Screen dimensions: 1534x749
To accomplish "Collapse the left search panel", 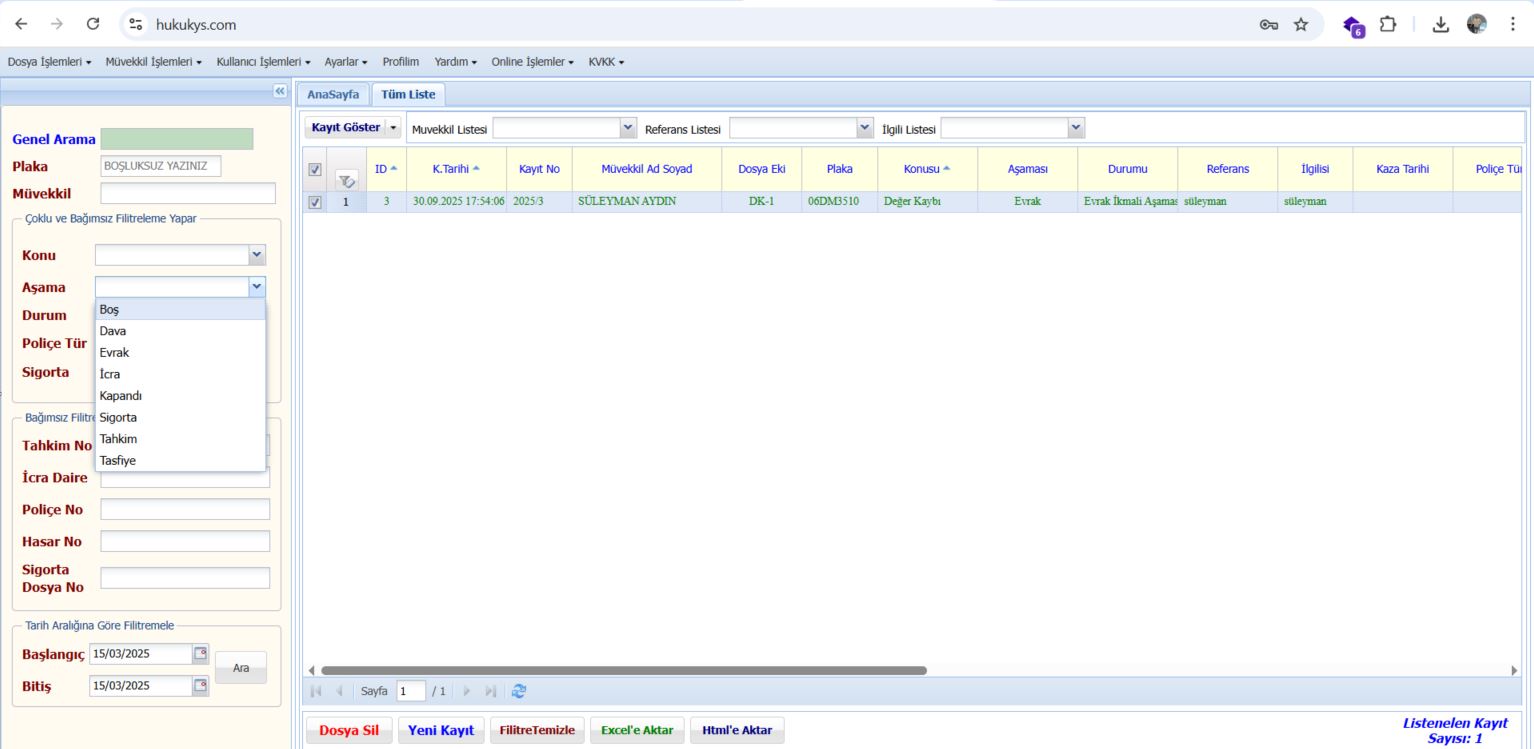I will coord(279,91).
